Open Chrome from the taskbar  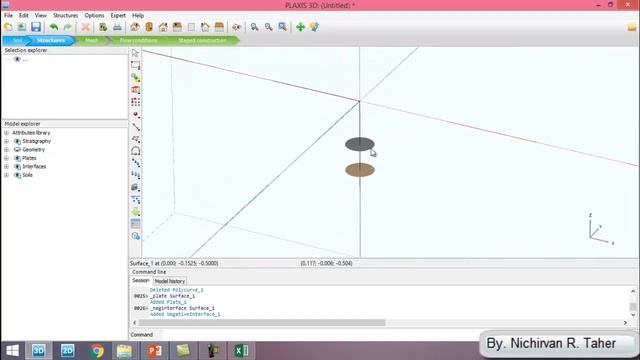pos(97,351)
